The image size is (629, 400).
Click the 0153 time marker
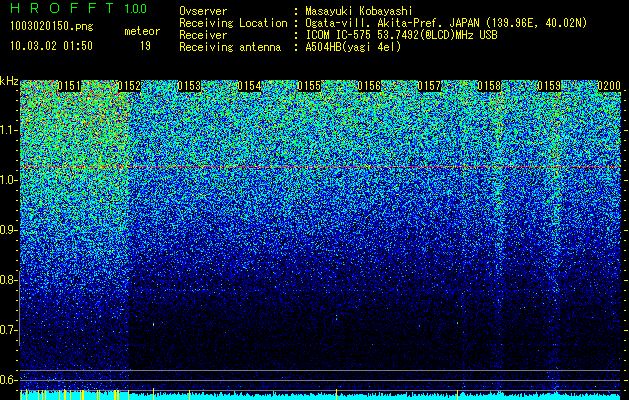(x=189, y=86)
